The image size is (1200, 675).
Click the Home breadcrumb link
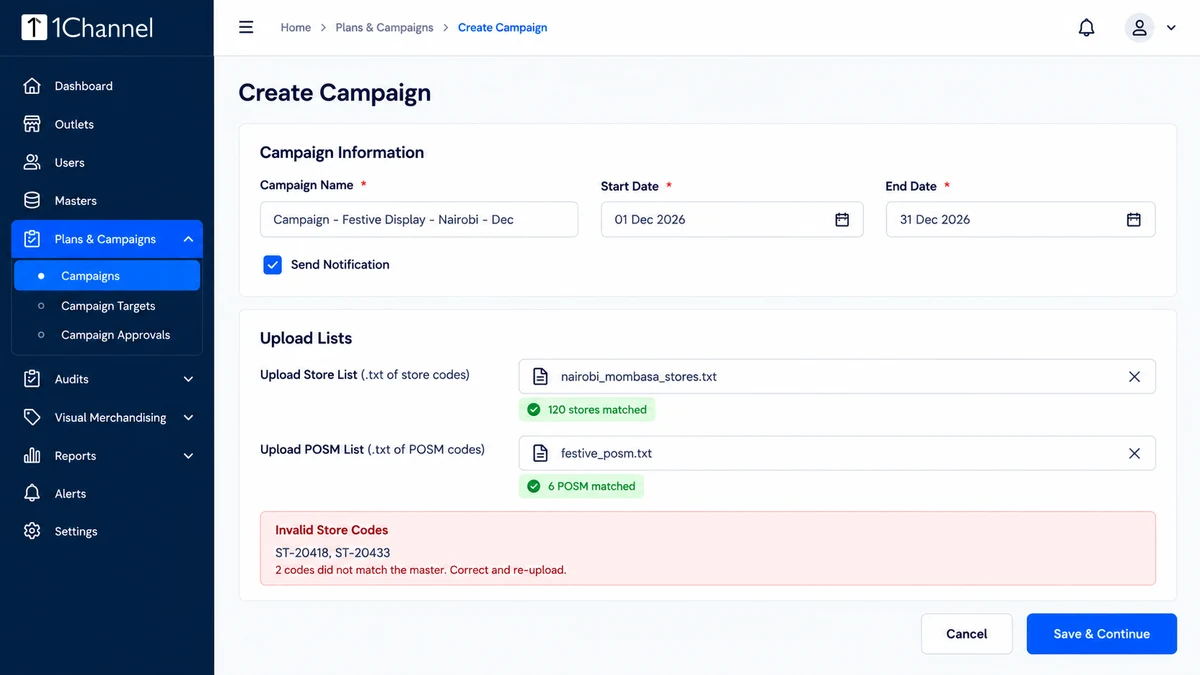point(295,28)
